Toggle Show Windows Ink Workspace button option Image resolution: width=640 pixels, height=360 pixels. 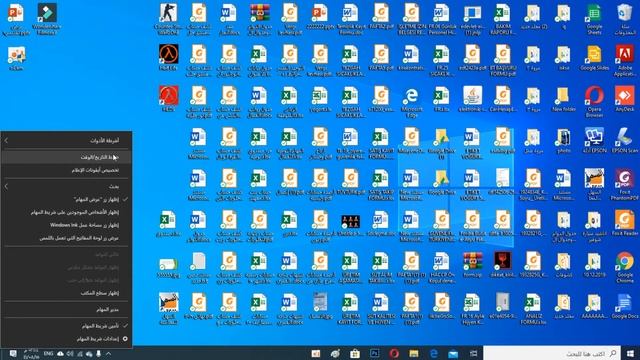[66, 225]
